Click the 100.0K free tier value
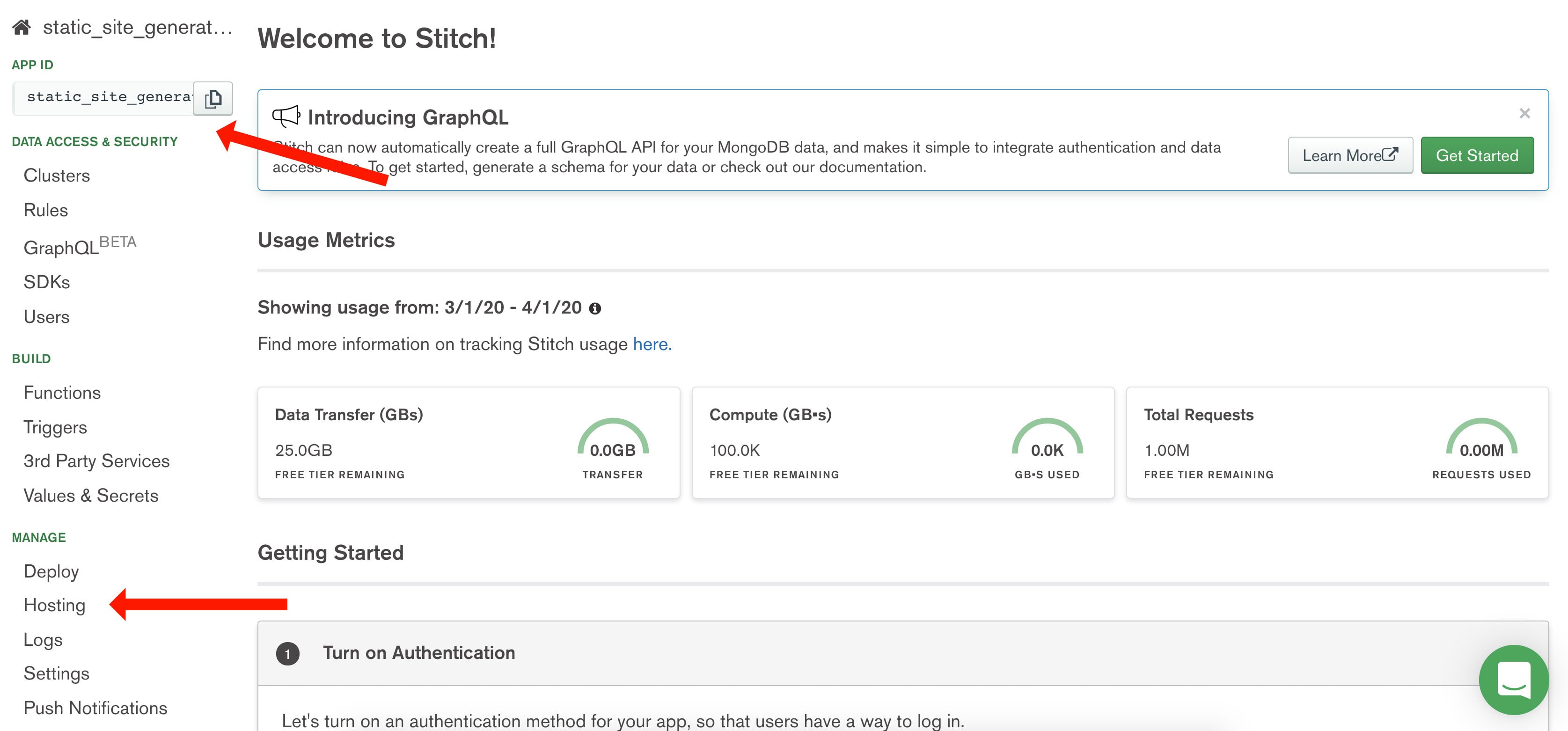 735,450
